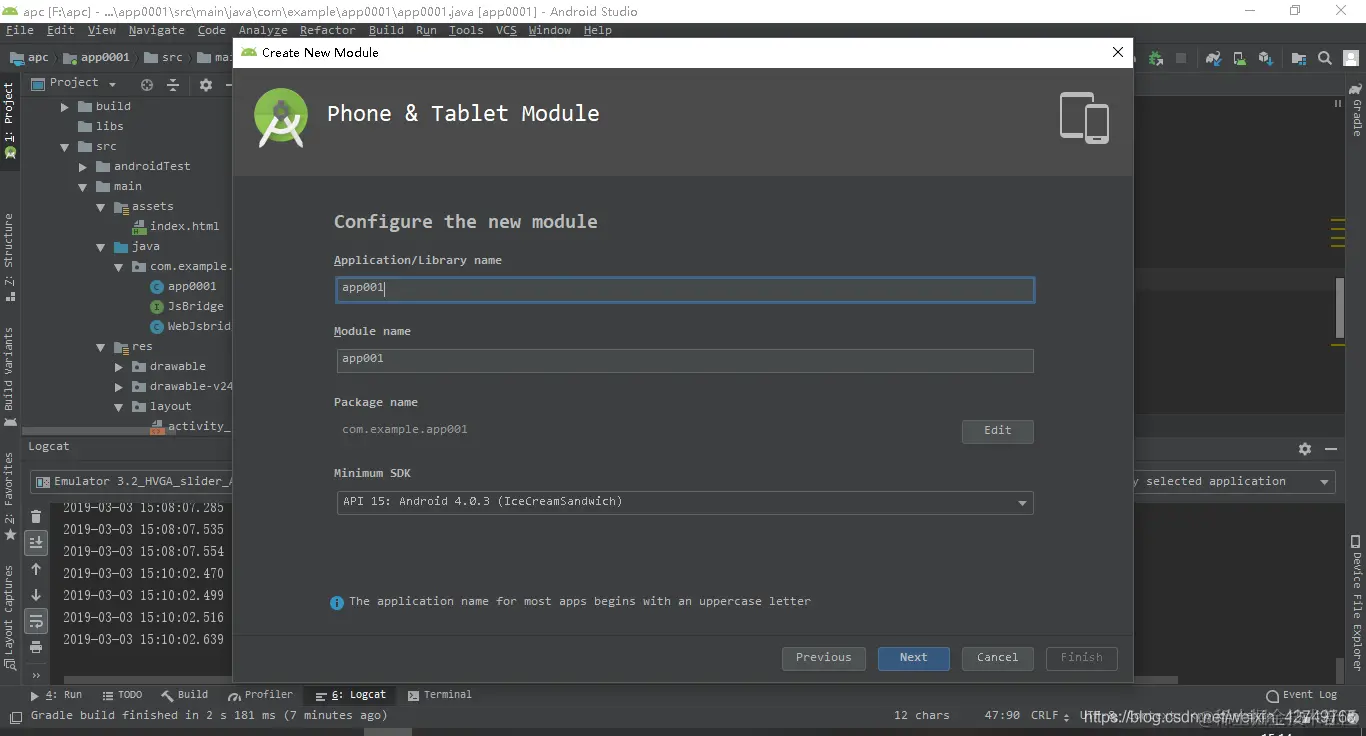Open the Profiler tool window
The width and height of the screenshot is (1366, 736).
(261, 695)
